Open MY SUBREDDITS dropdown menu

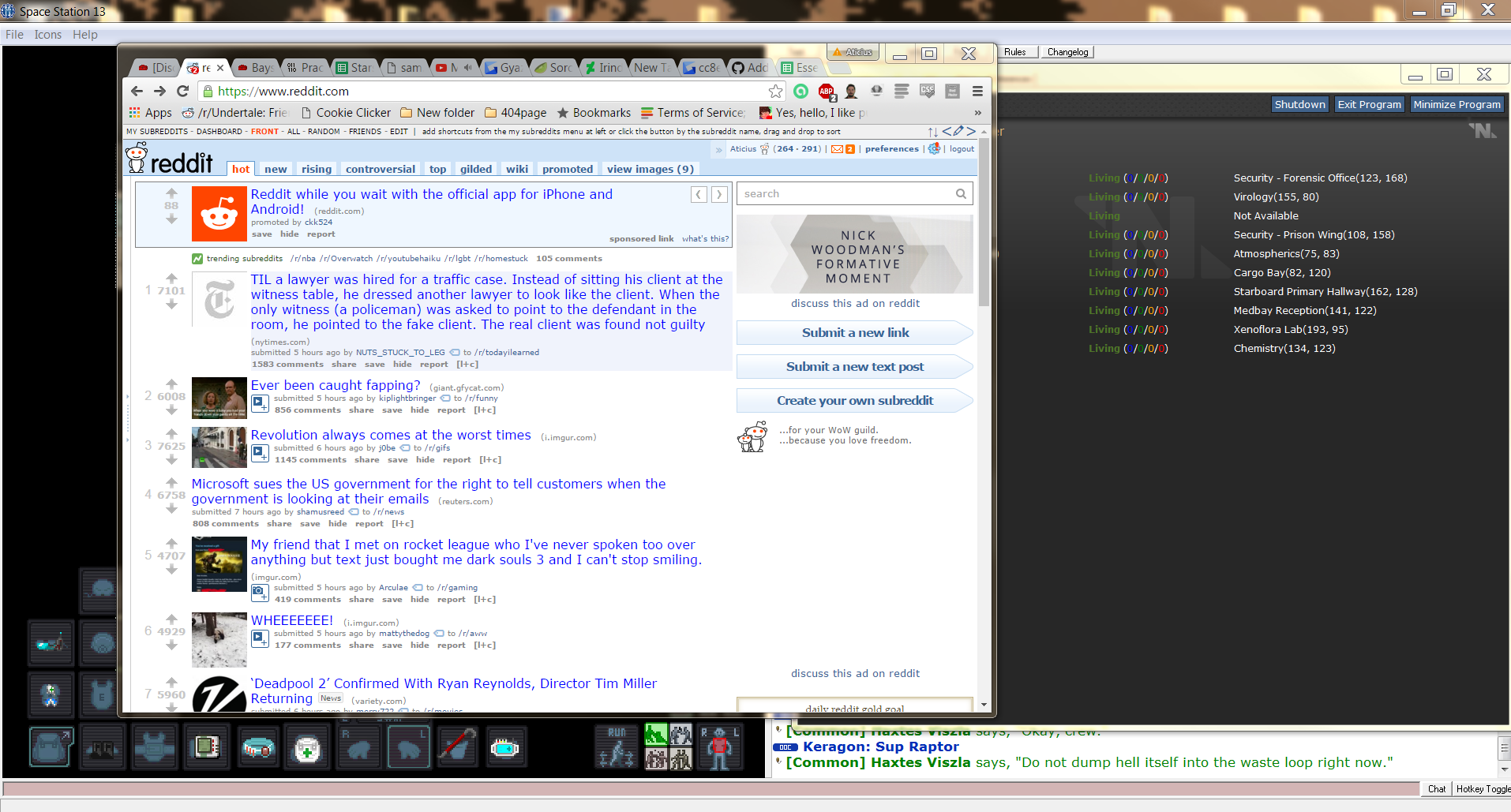click(x=157, y=132)
